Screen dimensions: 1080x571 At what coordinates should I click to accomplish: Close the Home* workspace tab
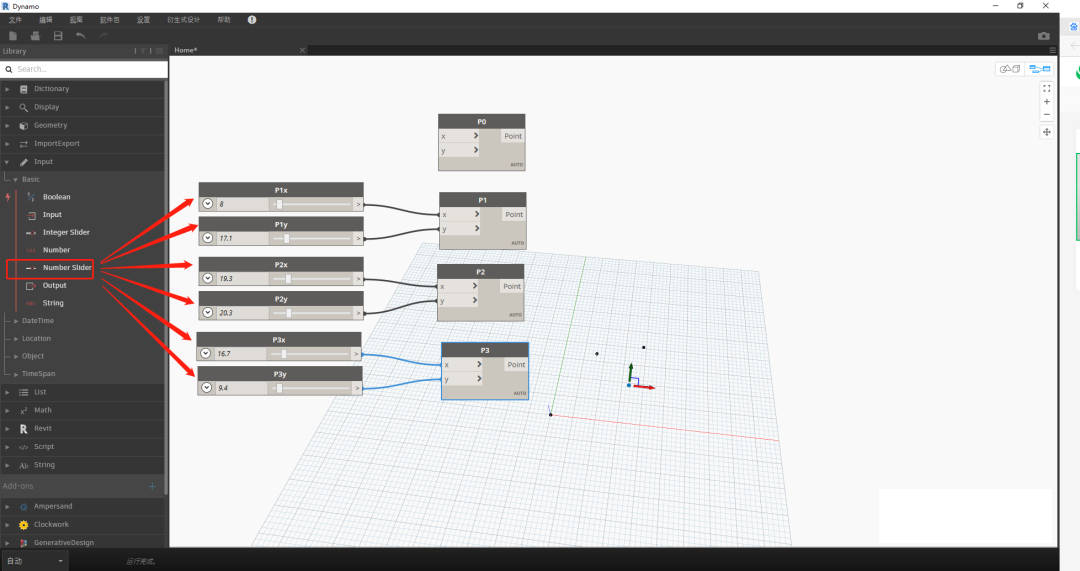point(302,50)
